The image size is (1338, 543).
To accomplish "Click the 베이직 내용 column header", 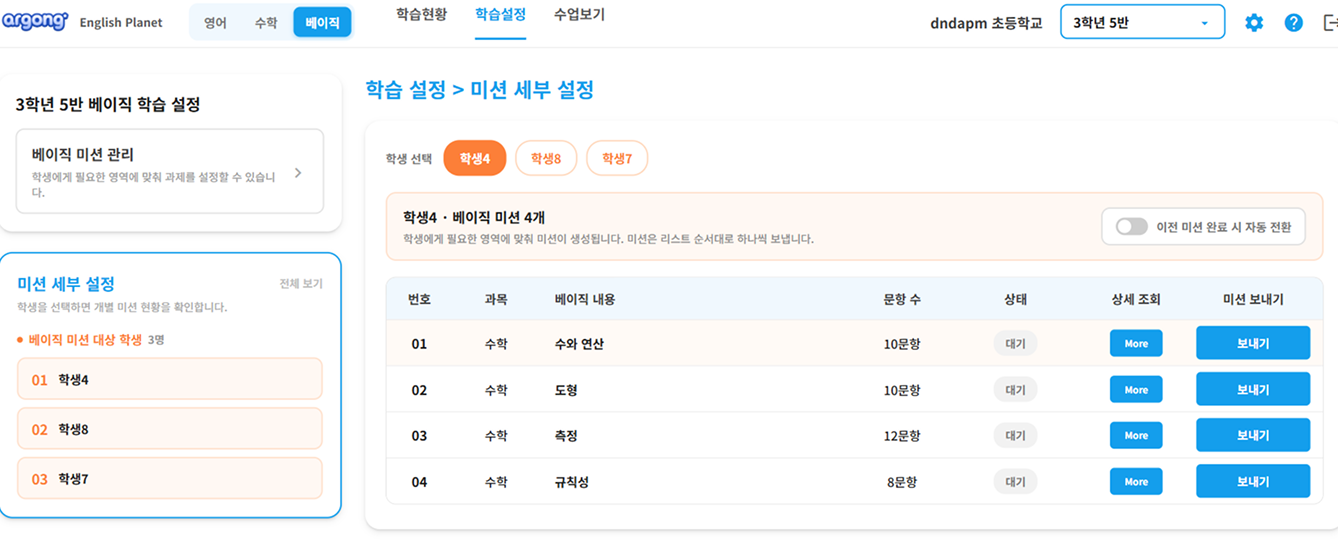I will 585,299.
